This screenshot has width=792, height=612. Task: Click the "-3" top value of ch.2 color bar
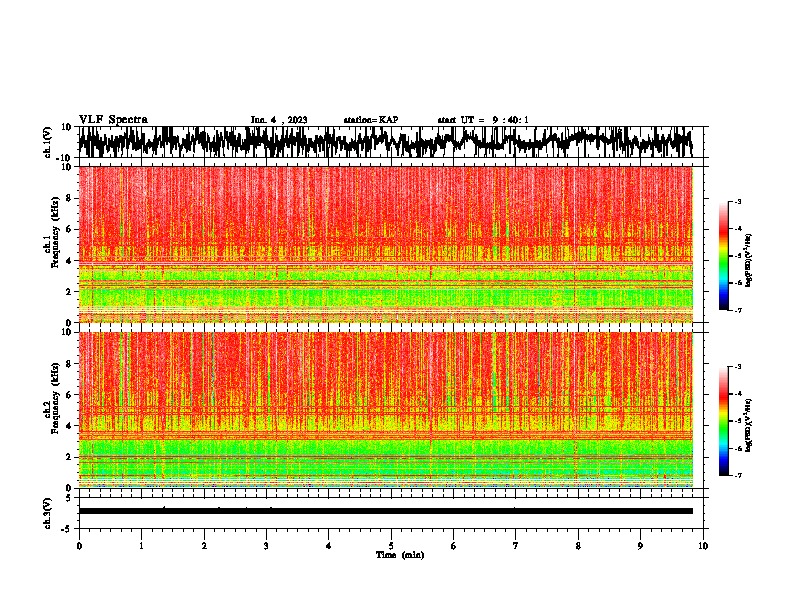737,367
